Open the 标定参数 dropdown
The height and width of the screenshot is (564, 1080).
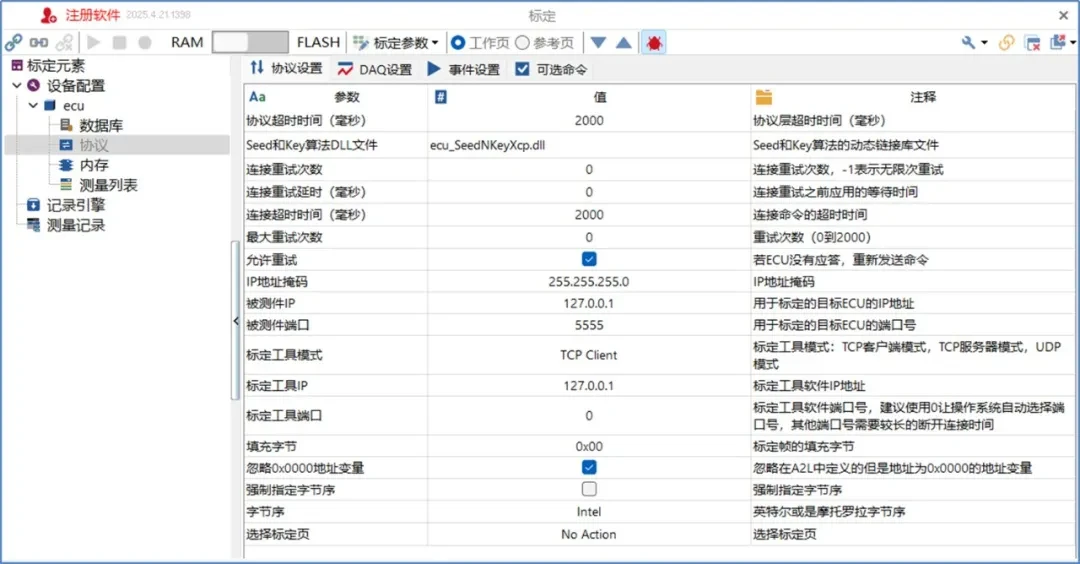(396, 42)
